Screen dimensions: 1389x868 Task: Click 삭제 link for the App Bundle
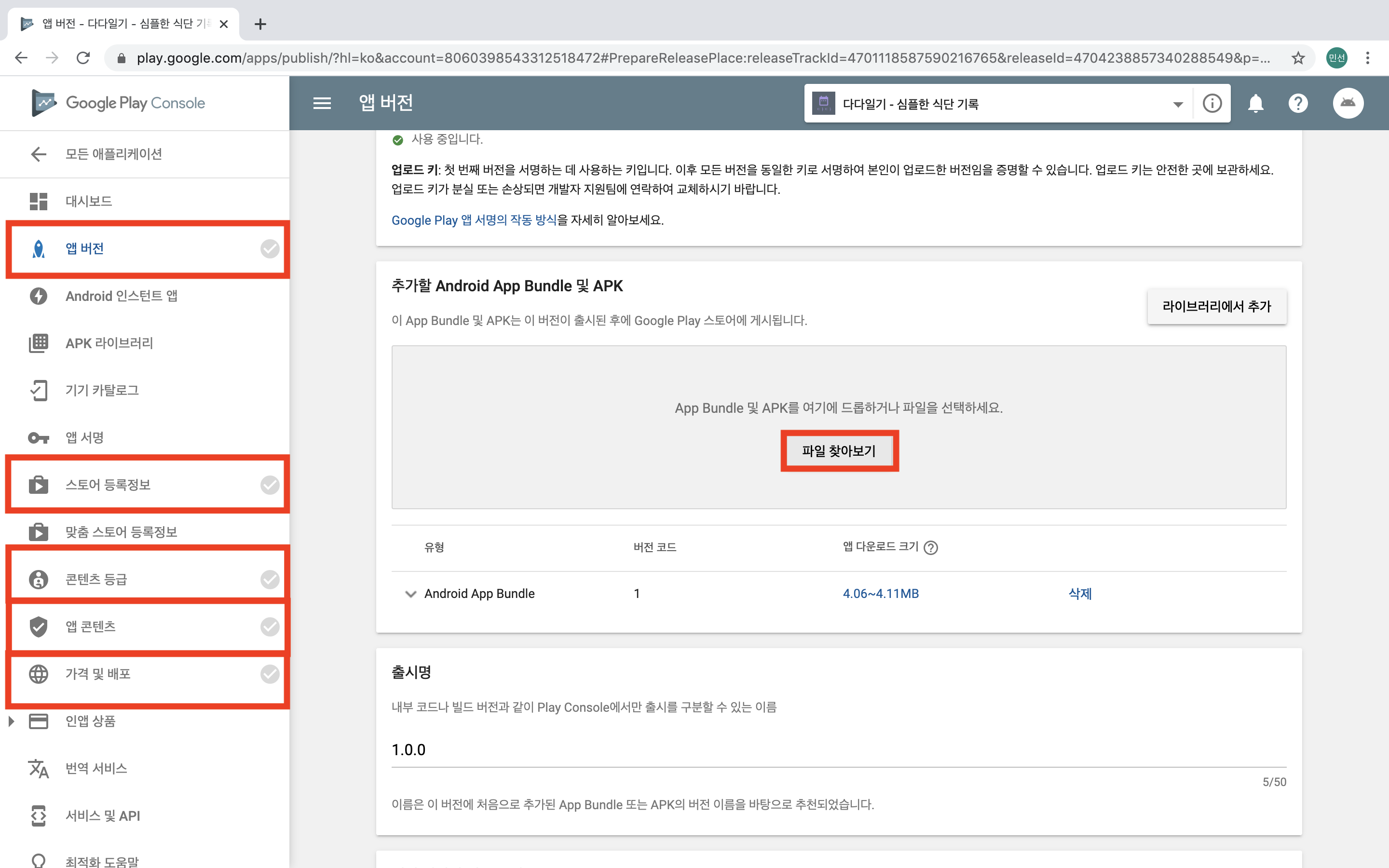(x=1080, y=594)
